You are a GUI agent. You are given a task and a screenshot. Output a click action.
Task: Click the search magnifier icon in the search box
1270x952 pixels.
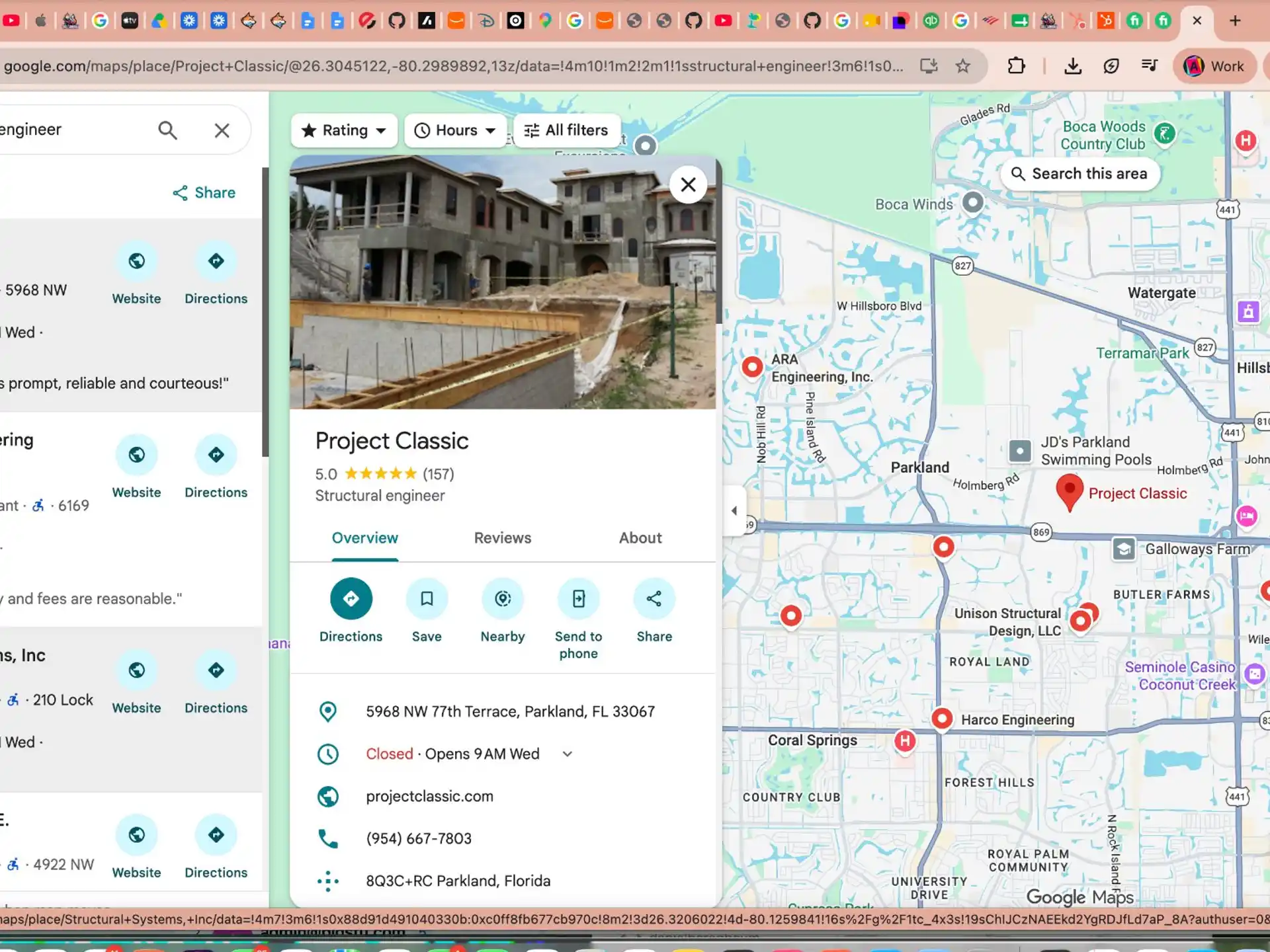click(167, 130)
